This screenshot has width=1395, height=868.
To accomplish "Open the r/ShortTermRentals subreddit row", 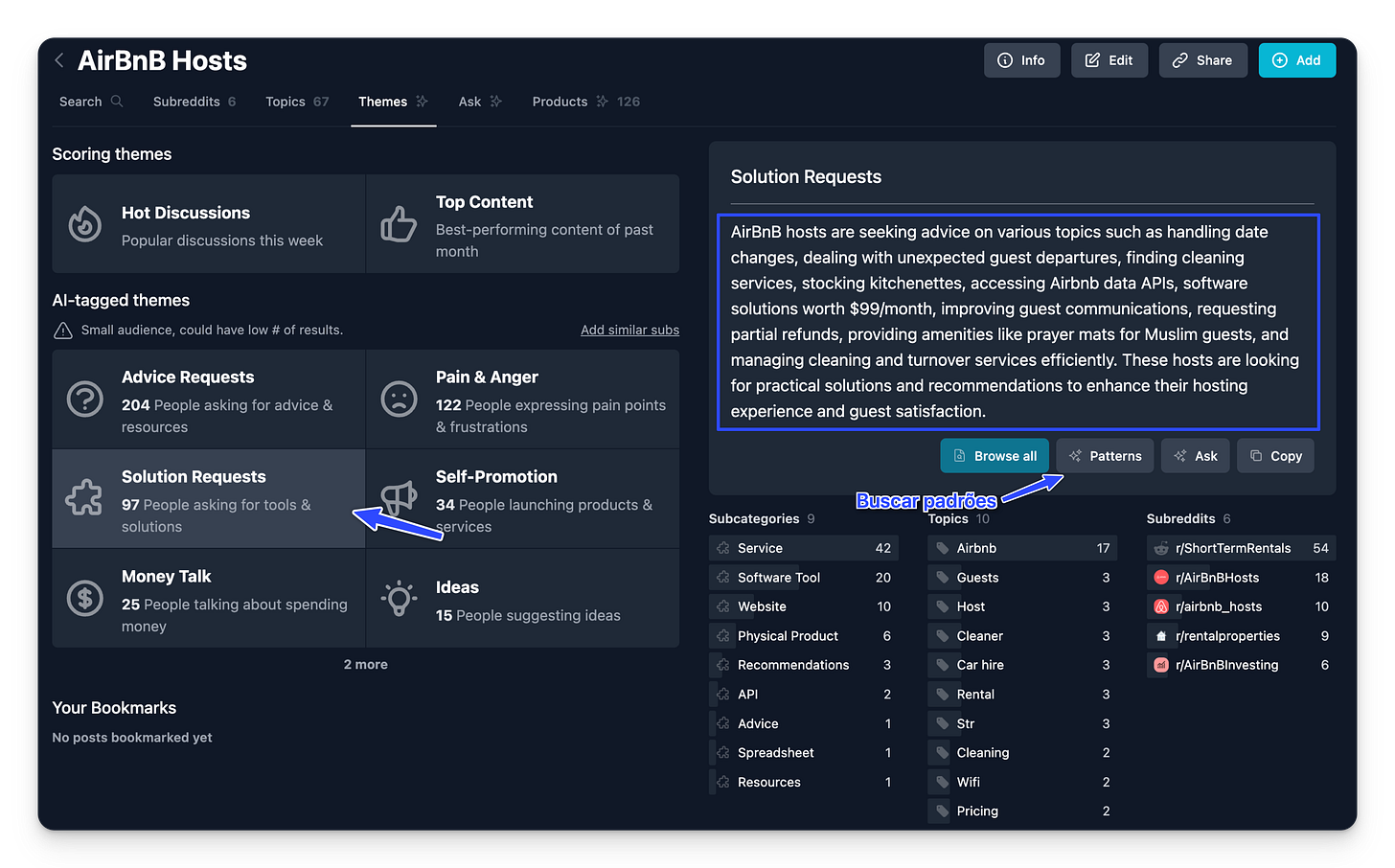I will click(1241, 548).
